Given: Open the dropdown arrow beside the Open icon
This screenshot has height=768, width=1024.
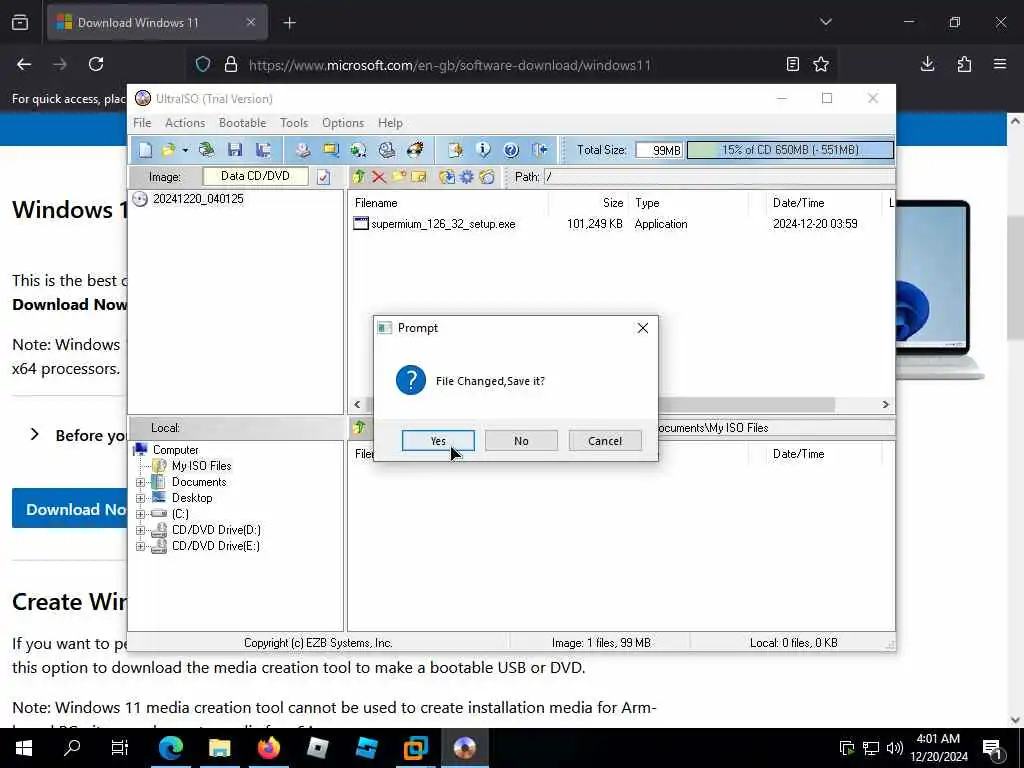Looking at the screenshot, I should coord(185,151).
